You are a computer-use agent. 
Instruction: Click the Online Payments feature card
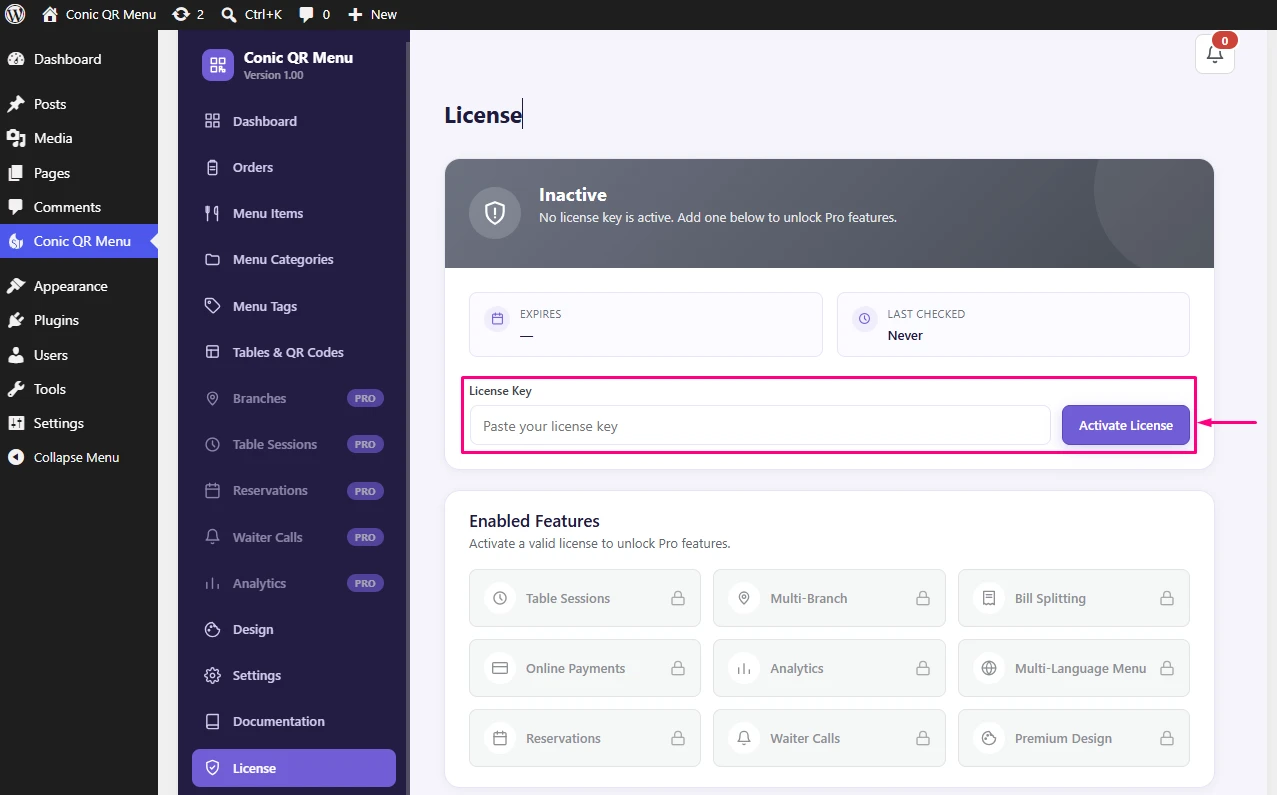tap(585, 668)
